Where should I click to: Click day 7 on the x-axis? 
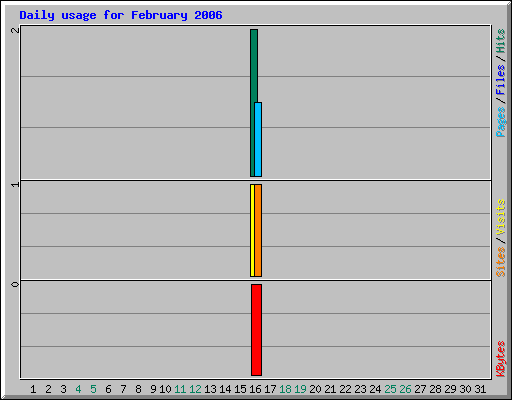click(x=123, y=389)
